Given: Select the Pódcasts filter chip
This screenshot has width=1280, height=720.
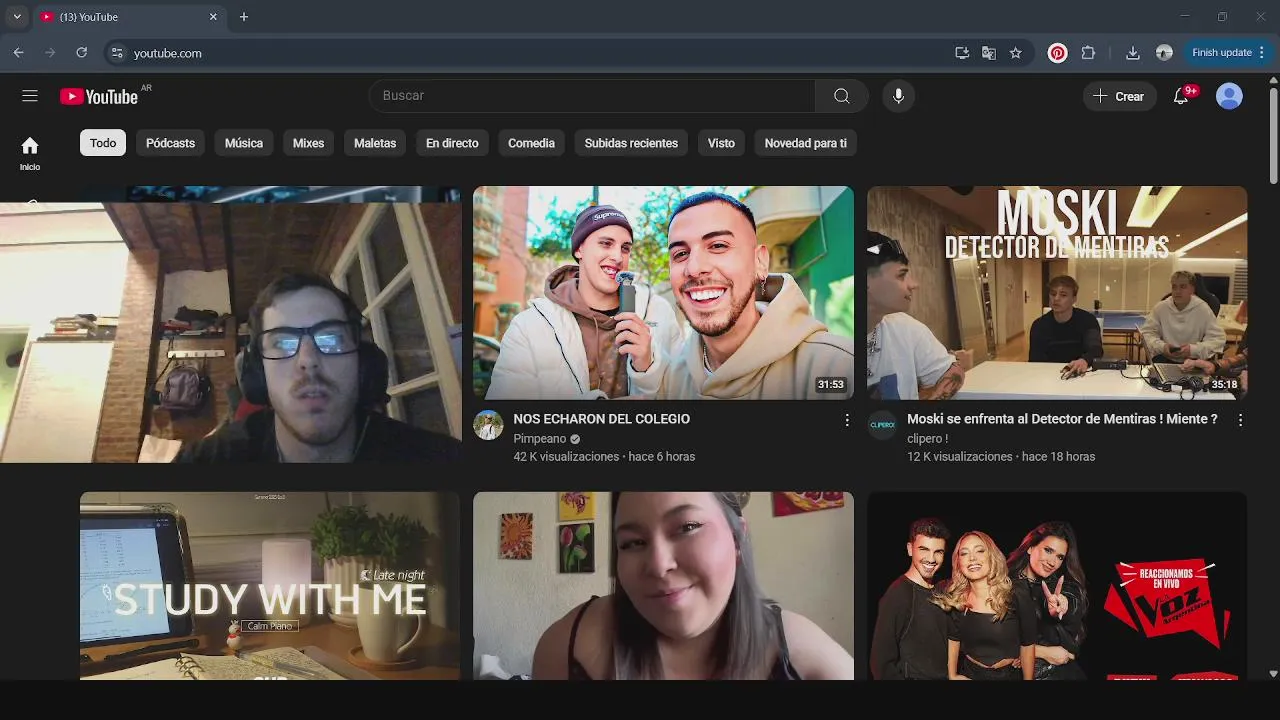Looking at the screenshot, I should click(170, 143).
